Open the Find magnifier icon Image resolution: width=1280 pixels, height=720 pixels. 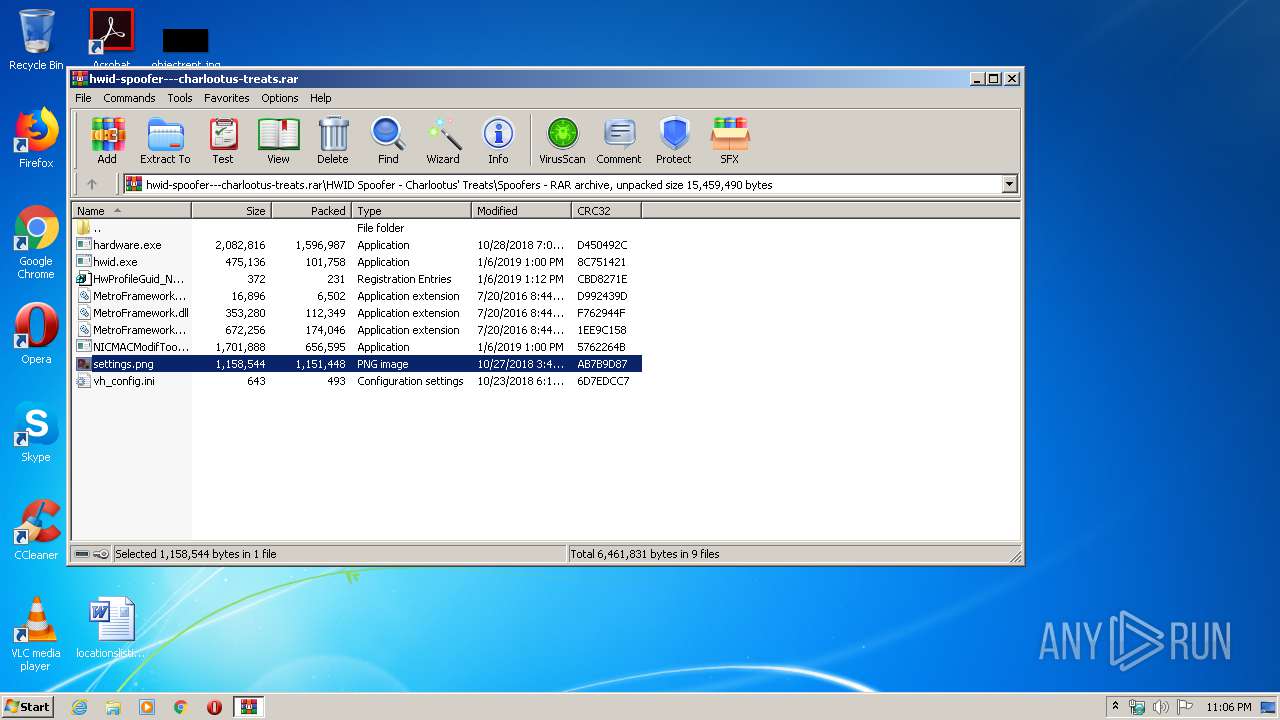pyautogui.click(x=388, y=141)
